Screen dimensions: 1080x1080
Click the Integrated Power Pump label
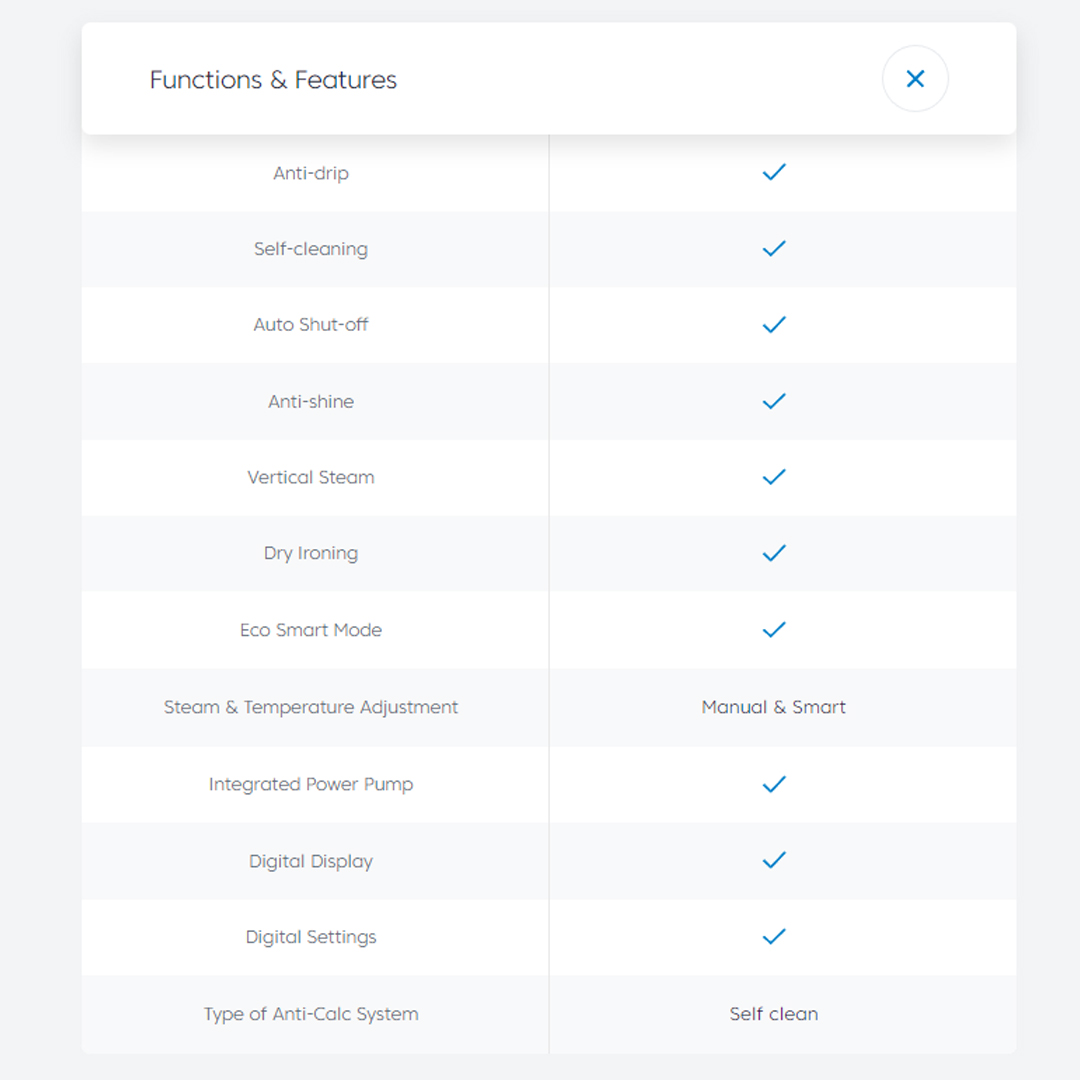[x=311, y=784]
